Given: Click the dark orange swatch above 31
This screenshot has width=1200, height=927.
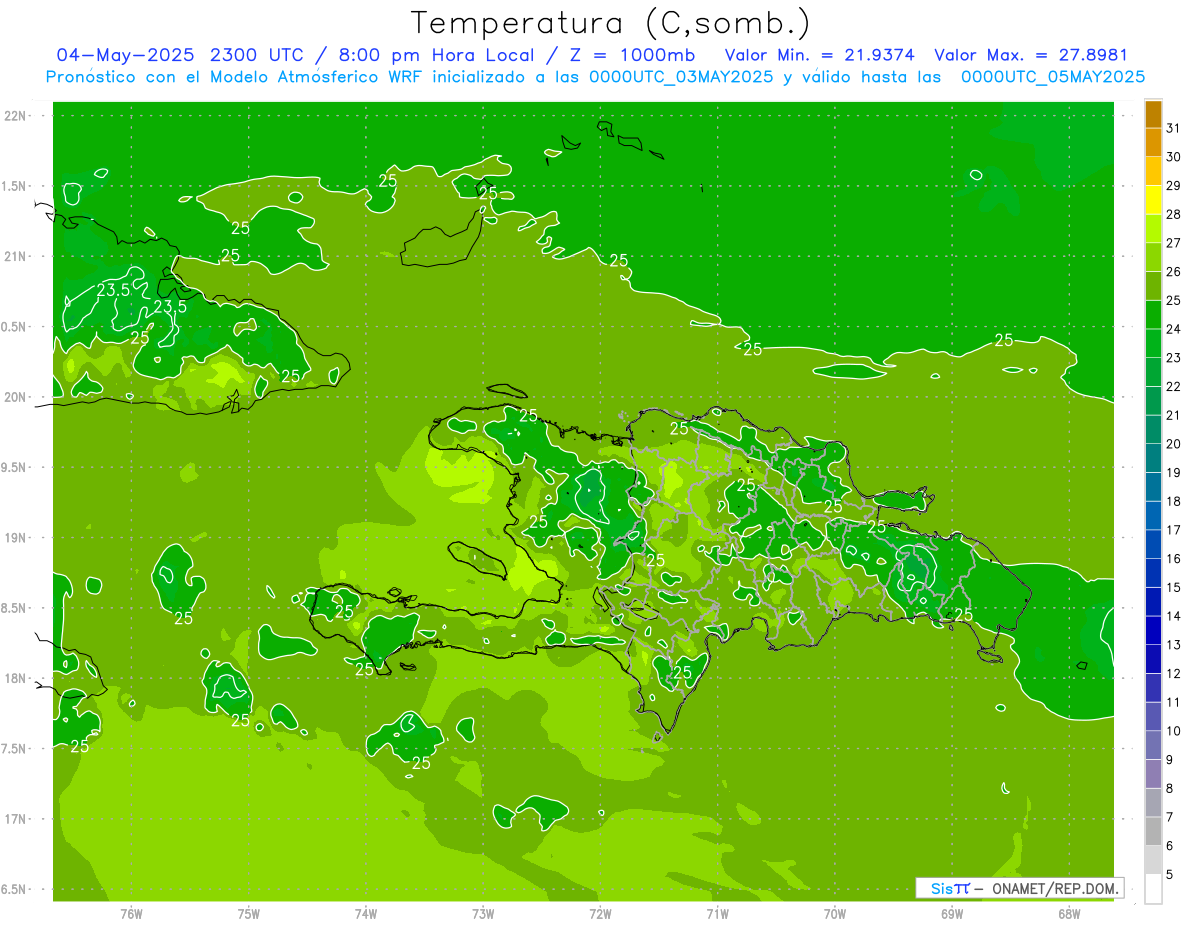Looking at the screenshot, I should click(x=1153, y=115).
